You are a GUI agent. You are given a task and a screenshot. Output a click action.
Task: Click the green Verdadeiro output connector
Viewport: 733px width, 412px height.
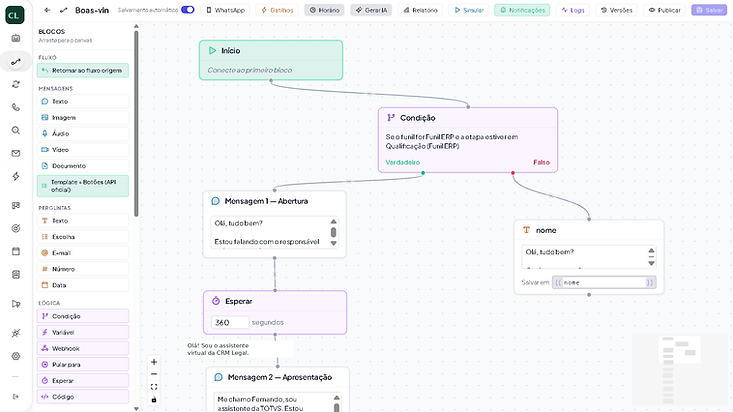(x=423, y=173)
